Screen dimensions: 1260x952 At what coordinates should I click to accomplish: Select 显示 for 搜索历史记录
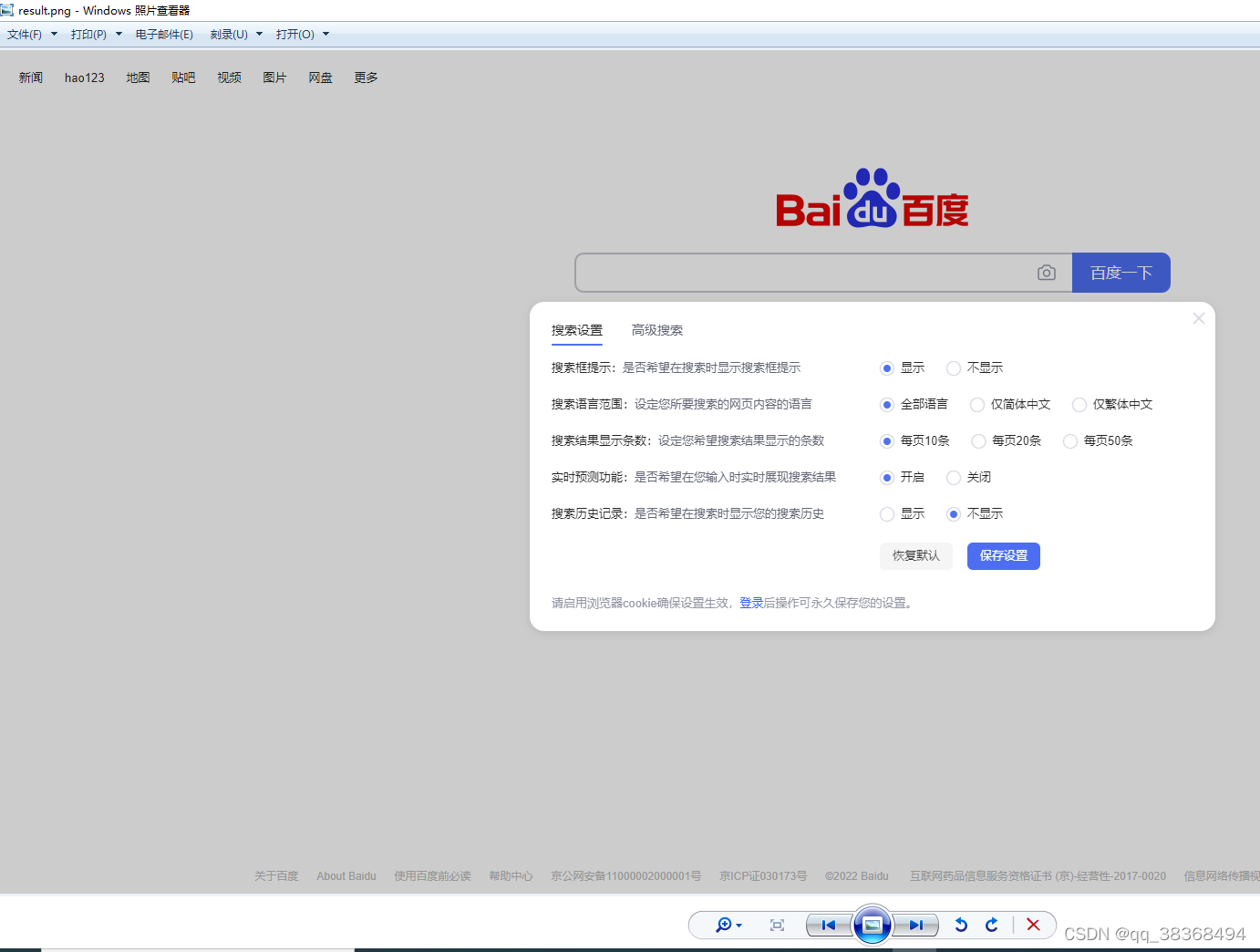(887, 514)
